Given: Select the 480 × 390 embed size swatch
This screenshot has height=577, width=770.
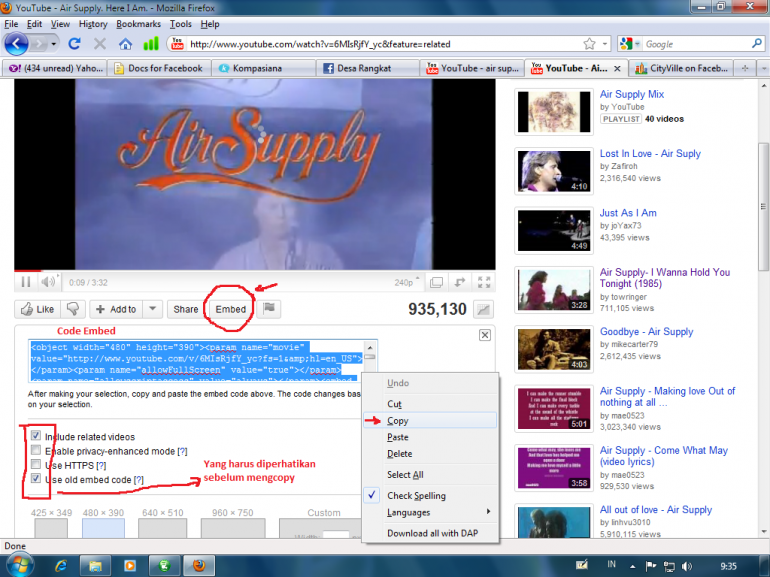Looking at the screenshot, I should point(103,528).
